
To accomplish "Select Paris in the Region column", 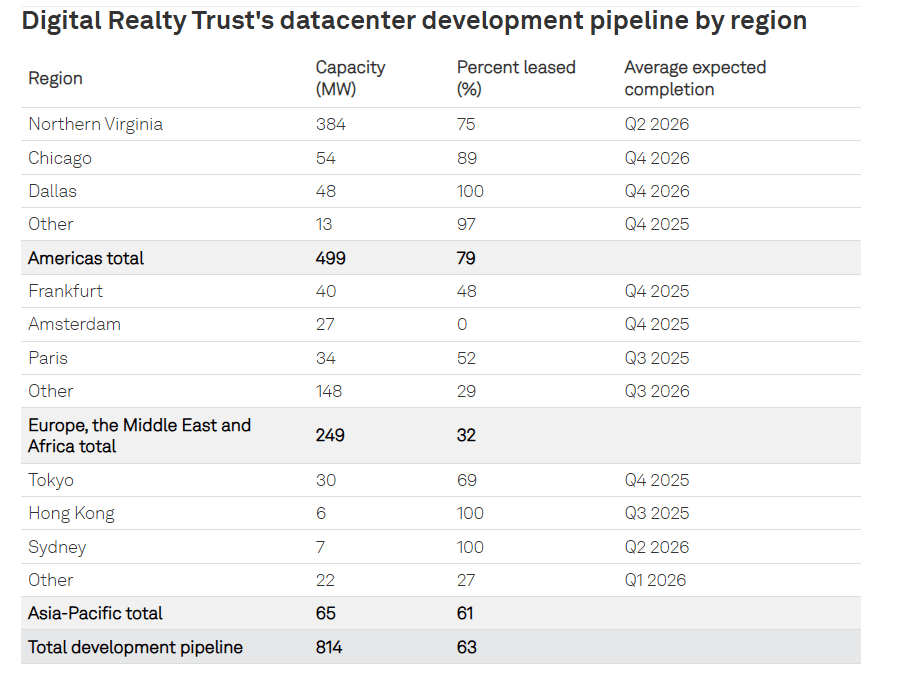I will click(48, 358).
